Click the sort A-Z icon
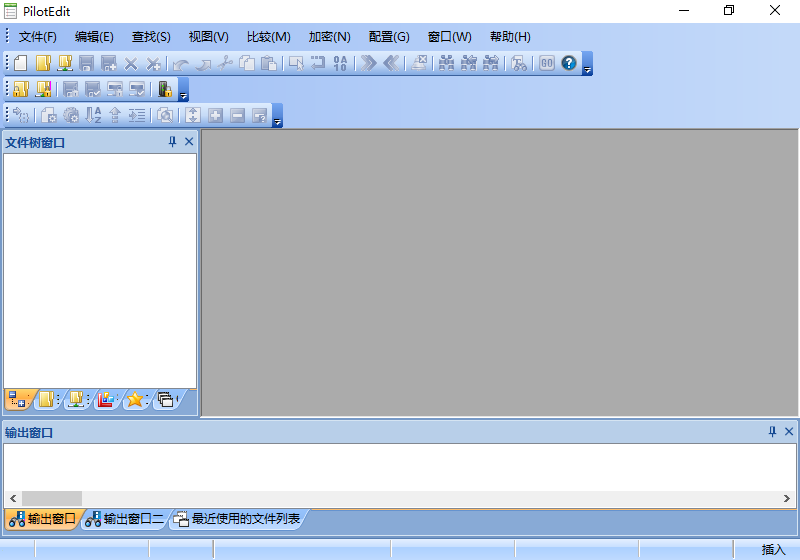This screenshot has height=560, width=800. pos(93,115)
